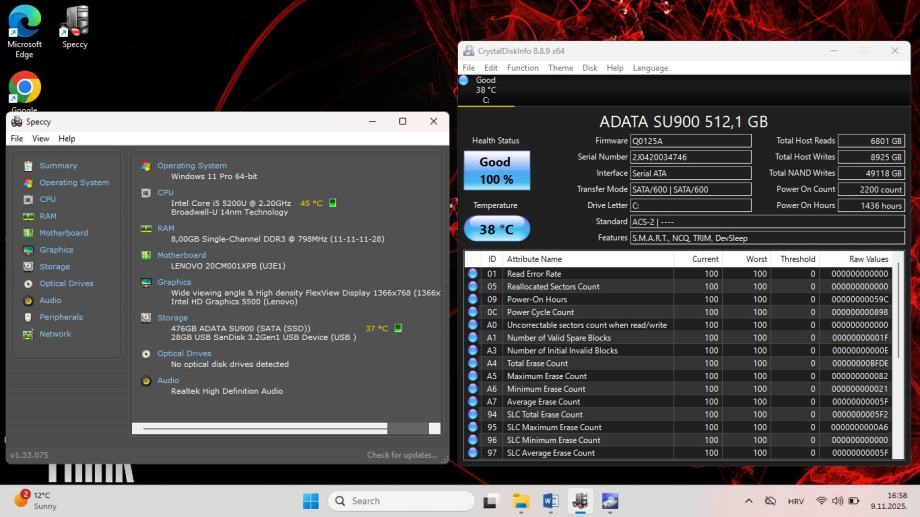The width and height of the screenshot is (920, 517).
Task: Click the 38 °C temperature button
Action: tap(497, 229)
